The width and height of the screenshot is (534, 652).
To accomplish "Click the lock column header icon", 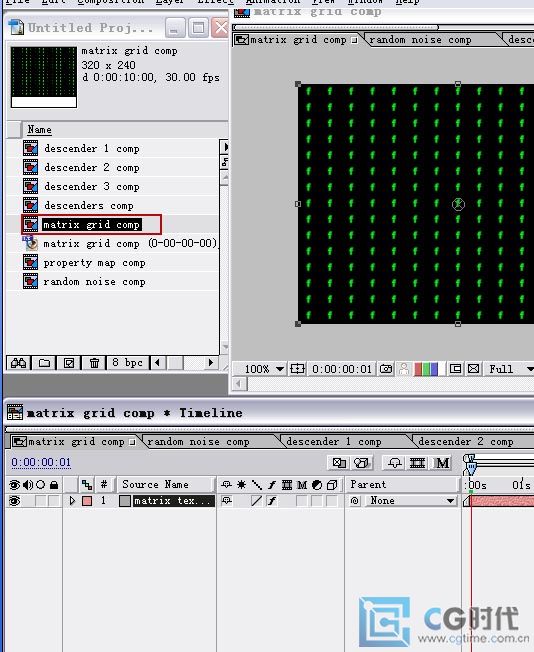I will click(x=54, y=485).
